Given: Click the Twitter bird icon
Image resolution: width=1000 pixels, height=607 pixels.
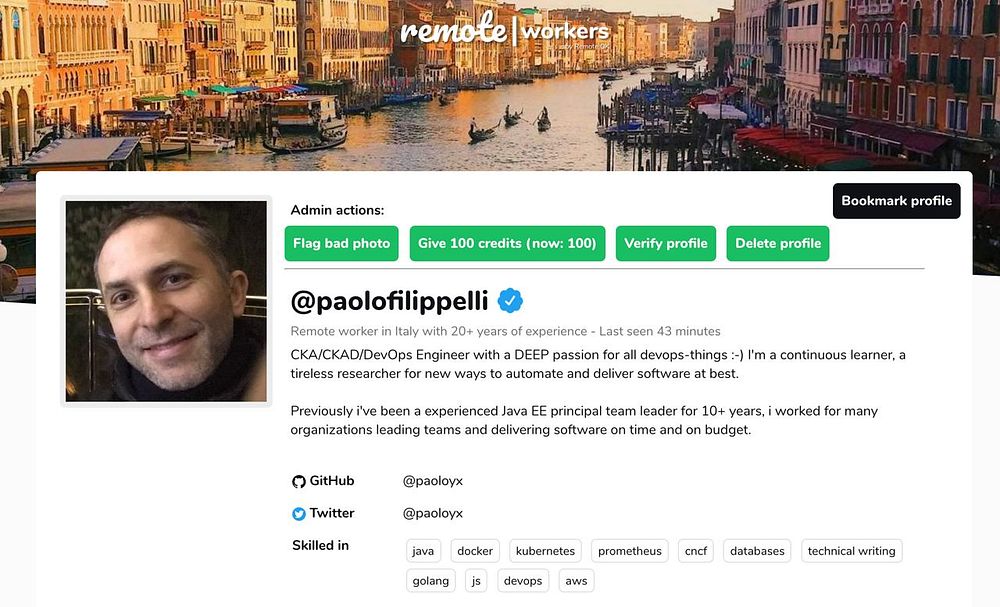Looking at the screenshot, I should pos(298,514).
